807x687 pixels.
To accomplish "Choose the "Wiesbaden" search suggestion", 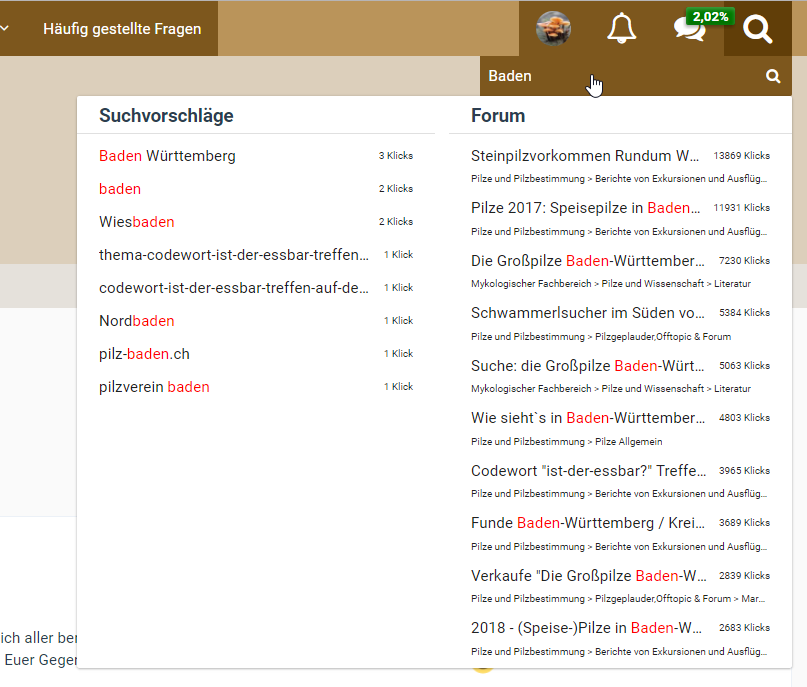I will [x=137, y=222].
